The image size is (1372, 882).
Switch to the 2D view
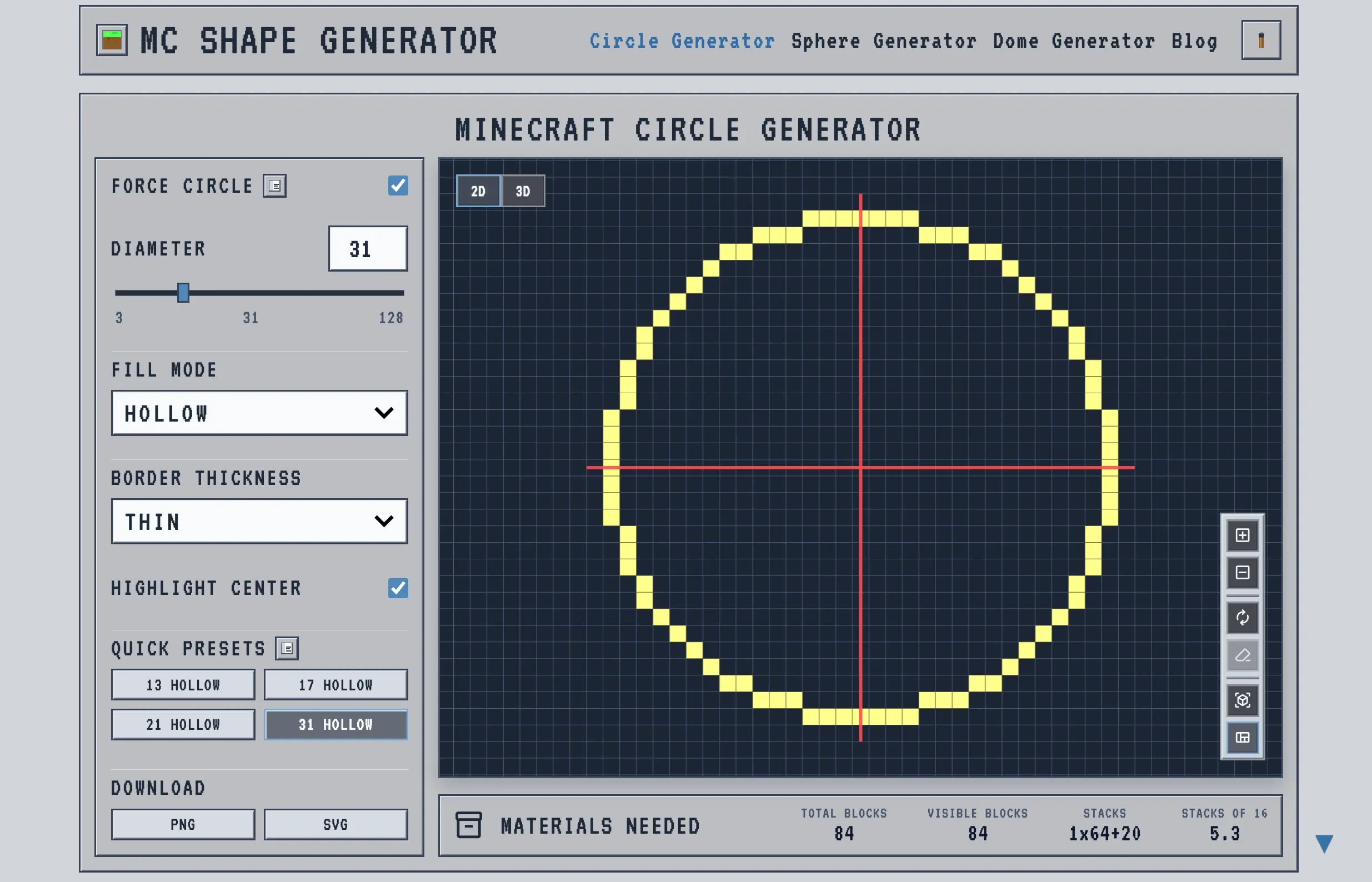pyautogui.click(x=478, y=191)
